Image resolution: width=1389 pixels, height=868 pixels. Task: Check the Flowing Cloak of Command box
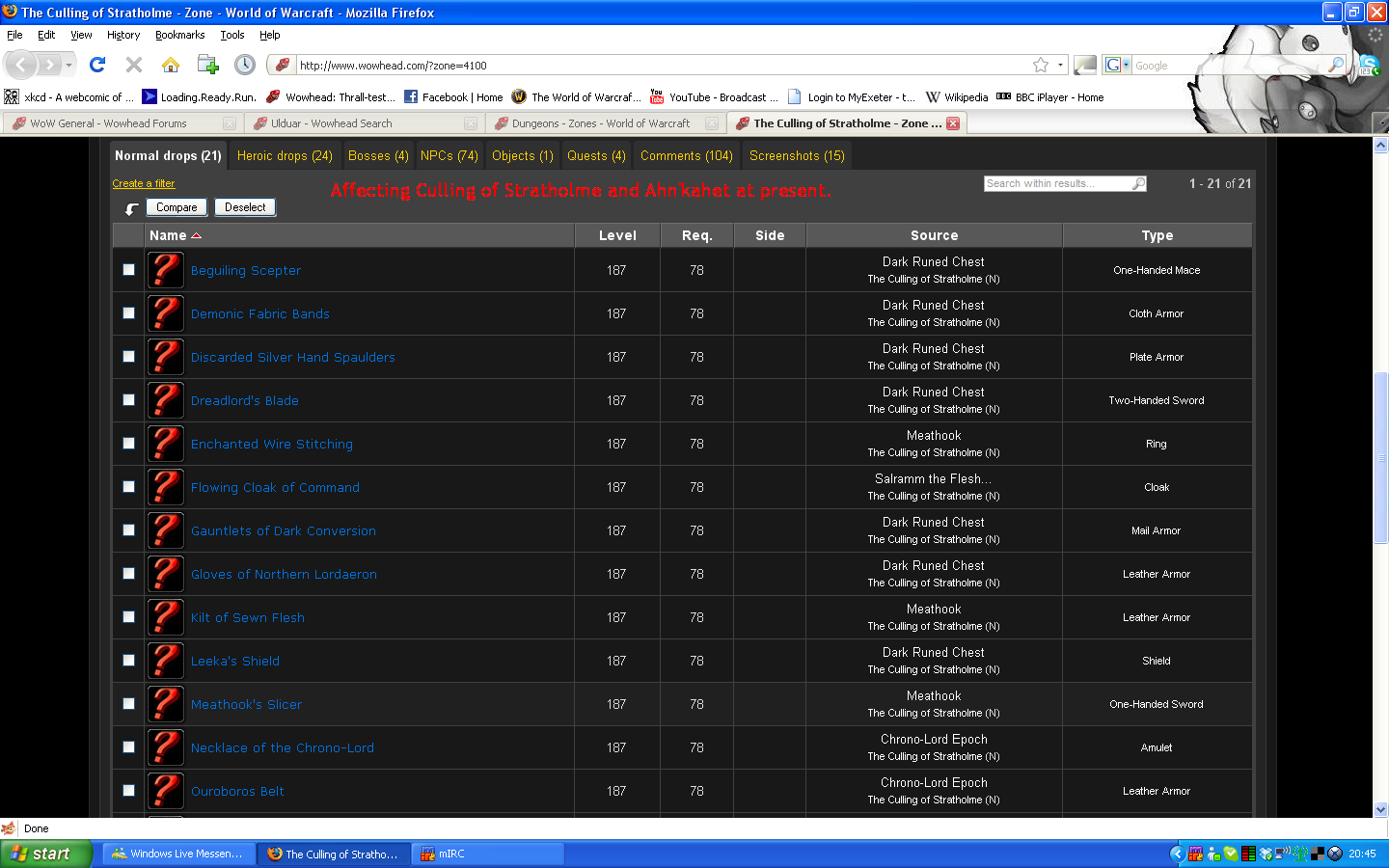click(129, 487)
